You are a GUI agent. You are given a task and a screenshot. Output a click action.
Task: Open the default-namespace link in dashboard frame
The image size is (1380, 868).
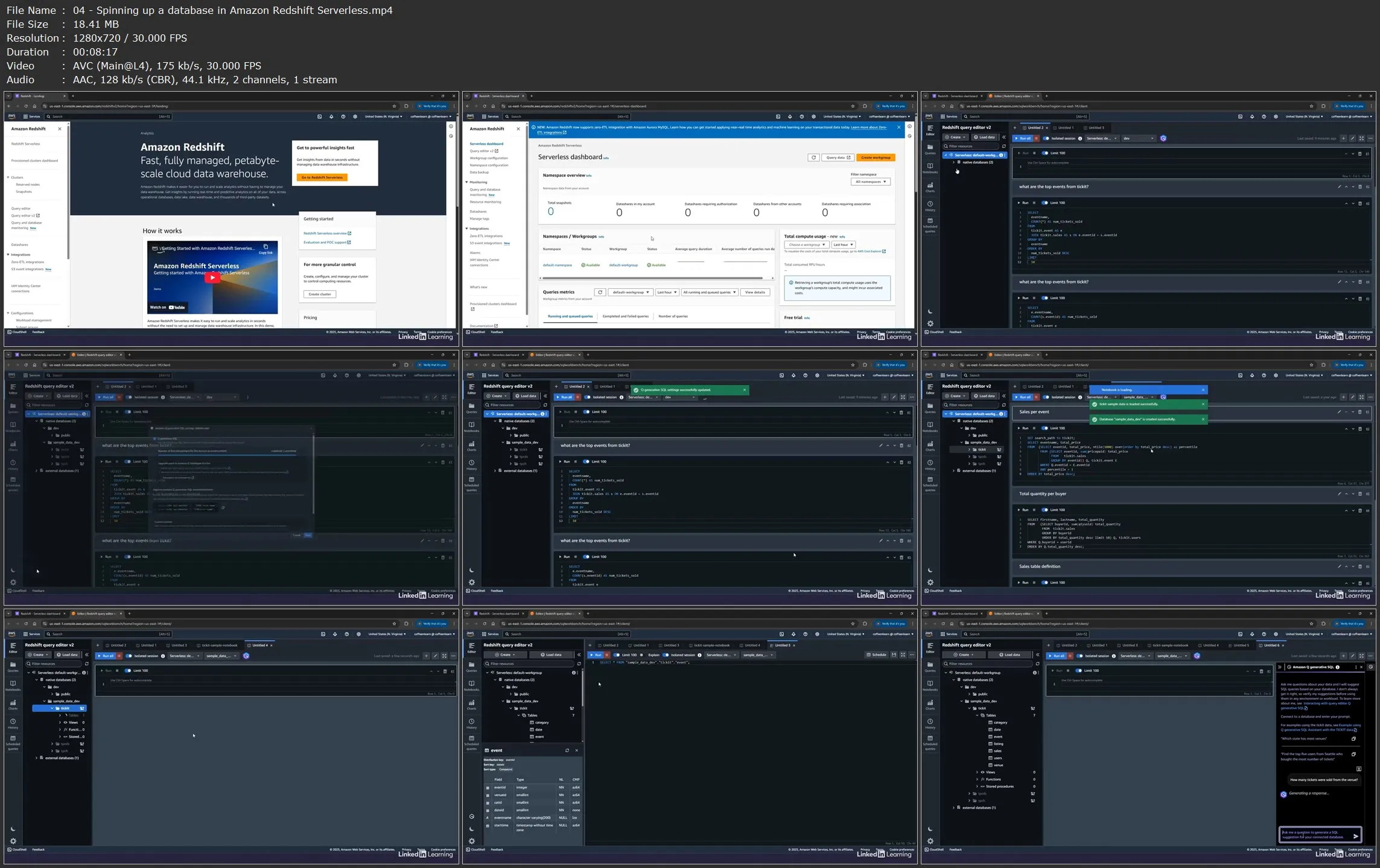click(557, 265)
